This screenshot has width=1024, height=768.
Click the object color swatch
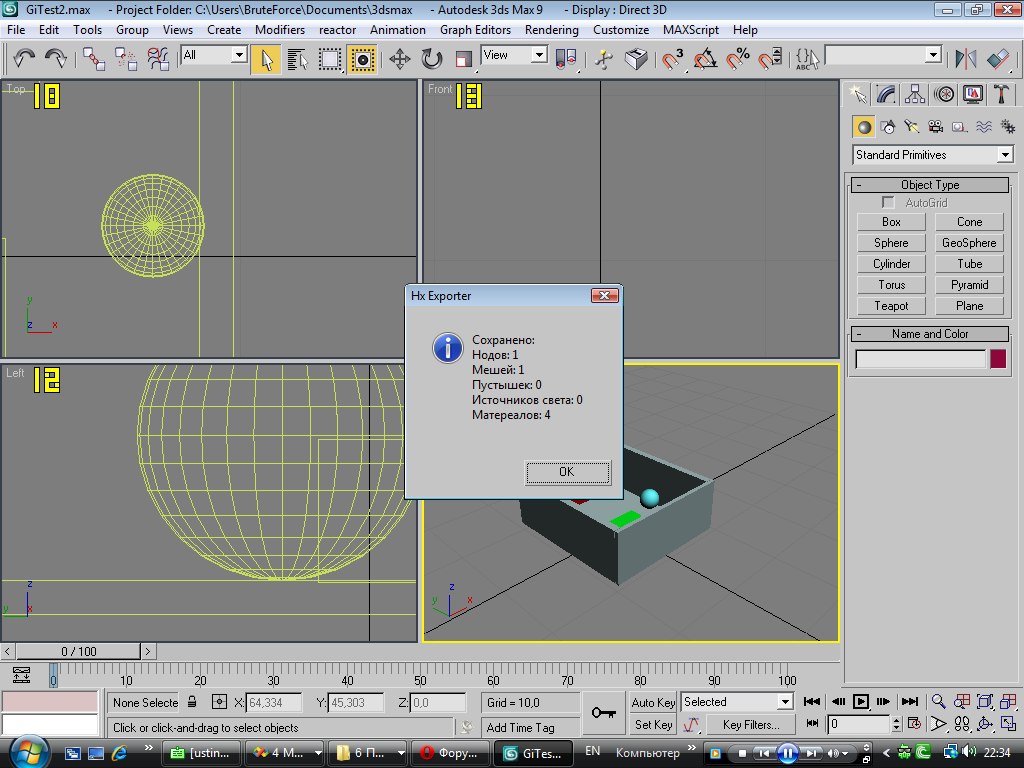(998, 359)
